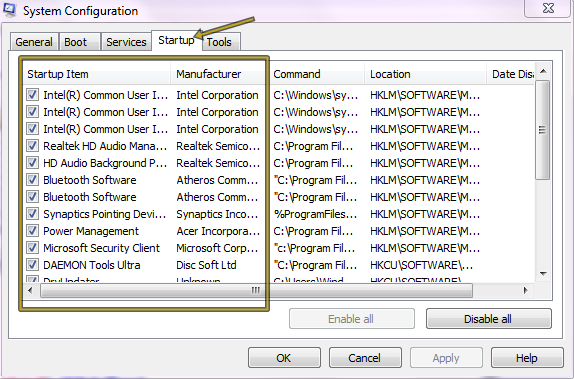Screen dimensions: 574x379
Task: Select the Tools tab
Action: tap(220, 42)
